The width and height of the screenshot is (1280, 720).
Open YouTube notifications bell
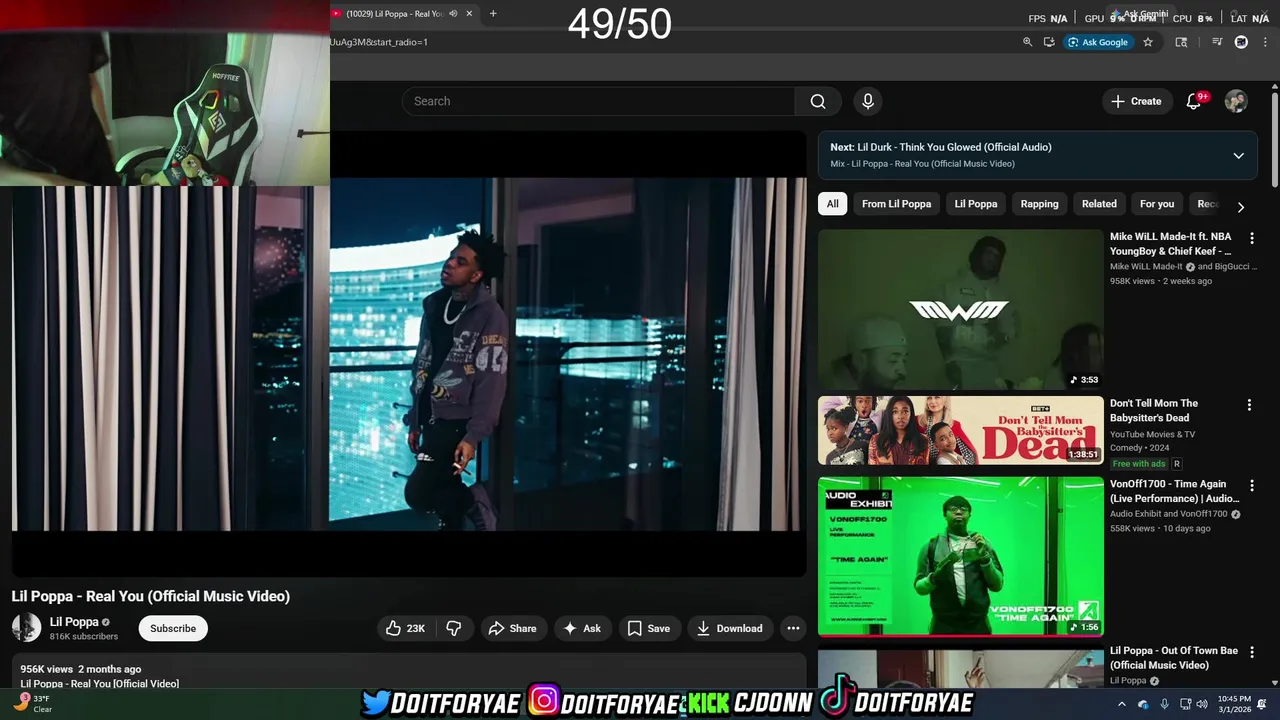coord(1194,101)
